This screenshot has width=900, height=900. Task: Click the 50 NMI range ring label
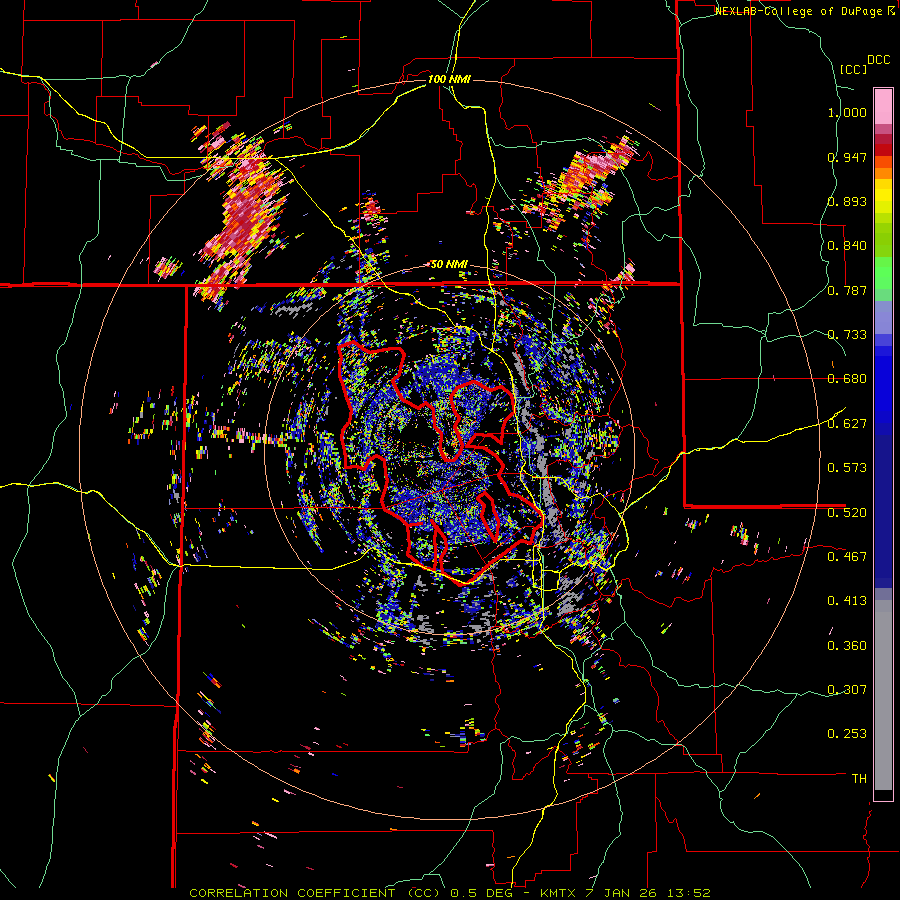449,264
